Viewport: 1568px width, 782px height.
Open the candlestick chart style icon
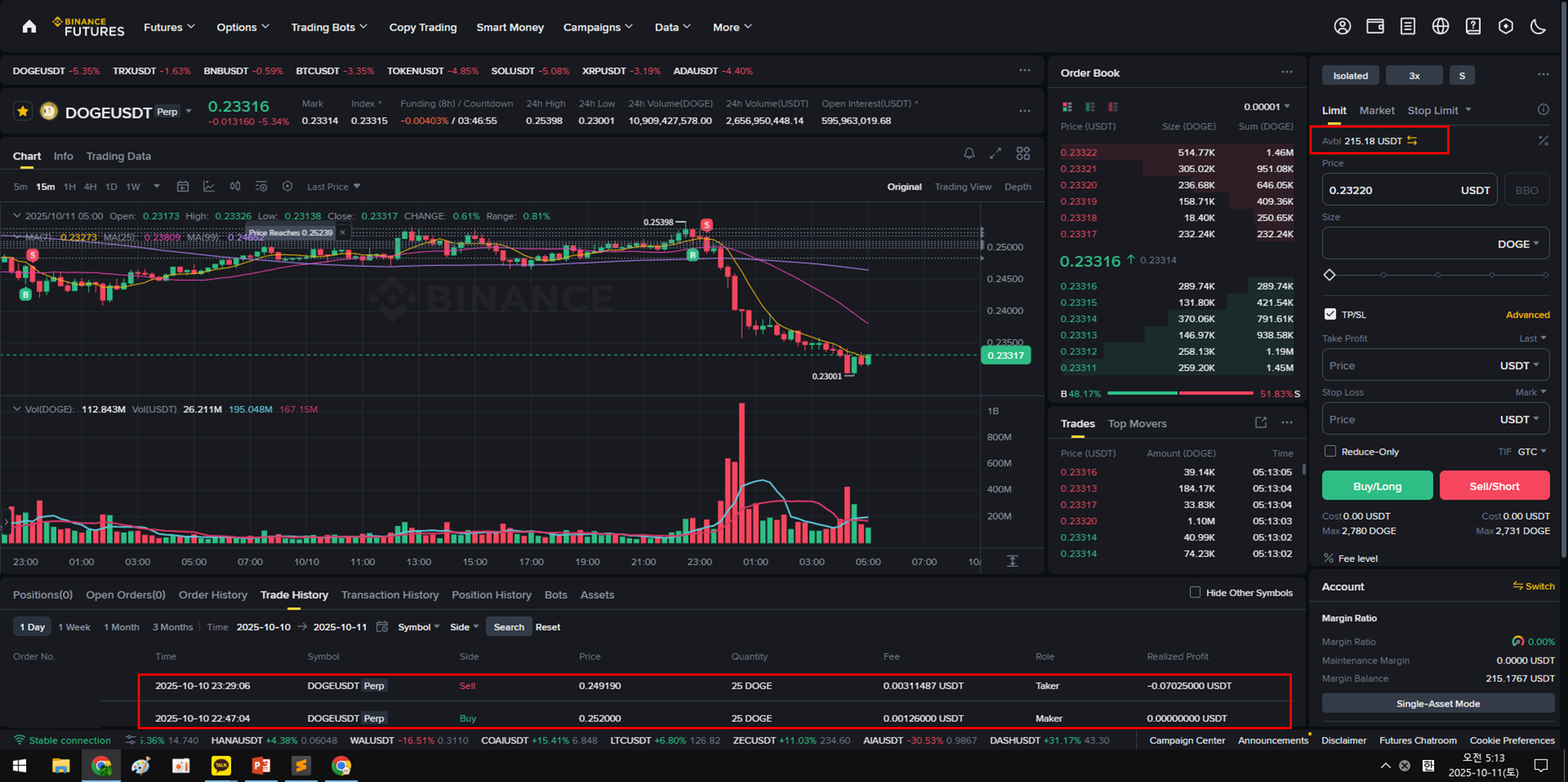pyautogui.click(x=235, y=187)
